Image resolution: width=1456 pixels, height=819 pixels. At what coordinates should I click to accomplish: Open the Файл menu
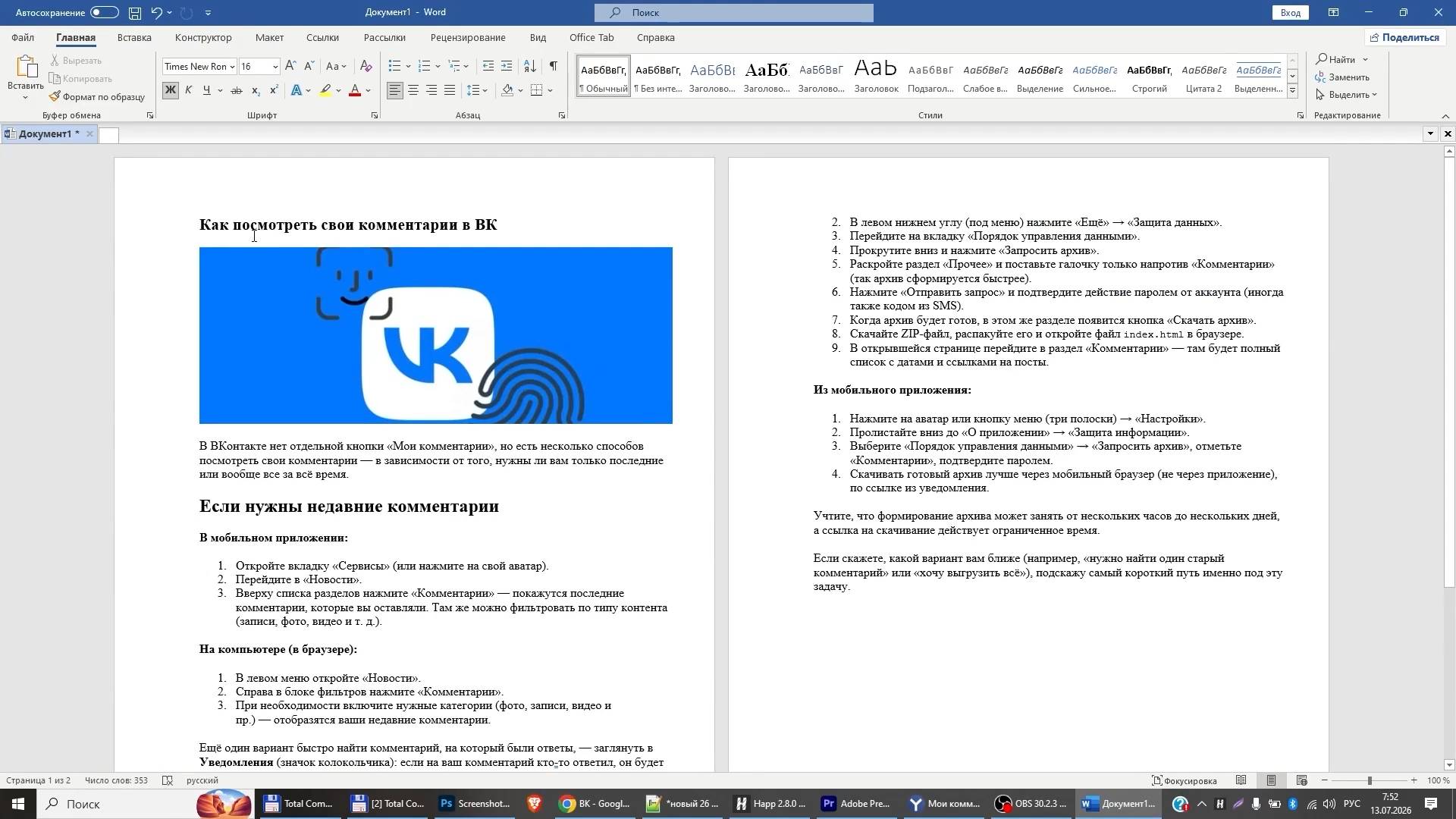click(23, 37)
